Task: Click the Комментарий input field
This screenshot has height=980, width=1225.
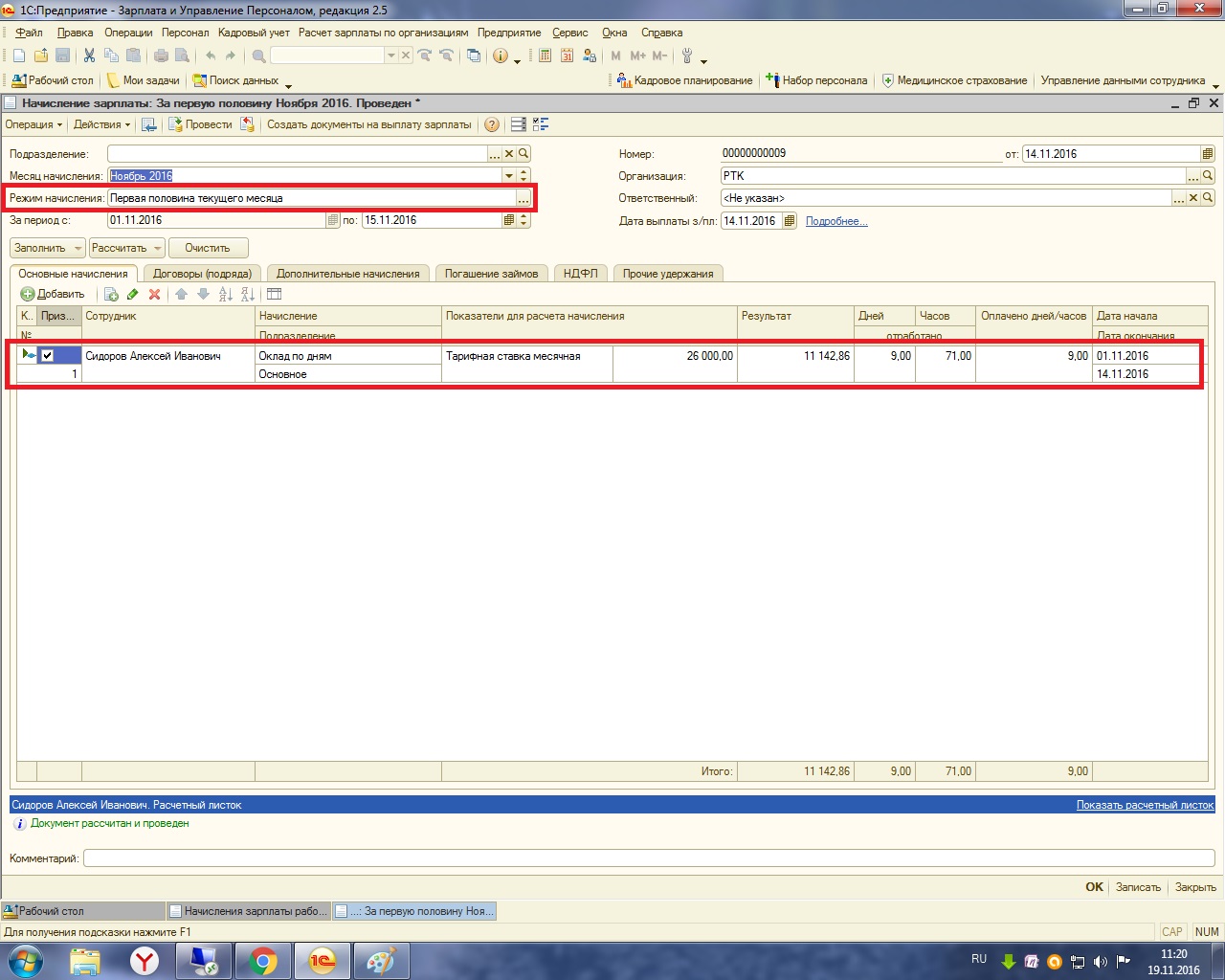Action: [x=649, y=858]
